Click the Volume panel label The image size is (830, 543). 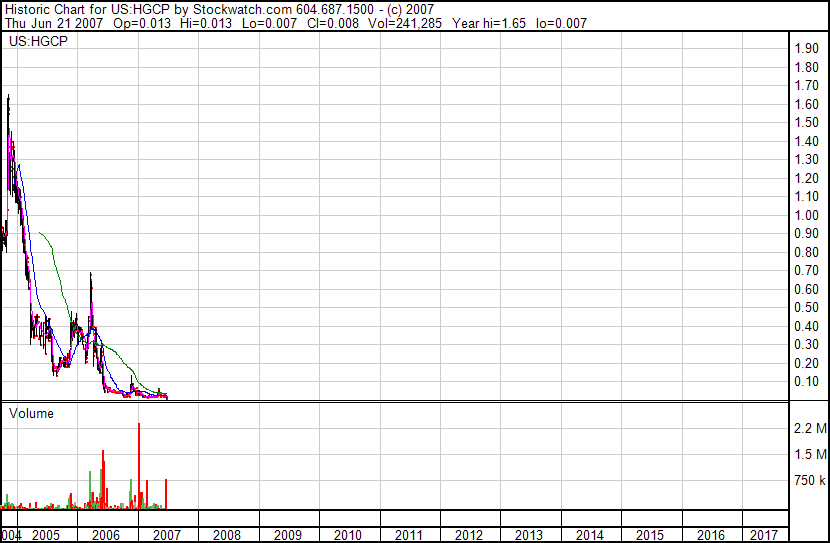[x=31, y=413]
